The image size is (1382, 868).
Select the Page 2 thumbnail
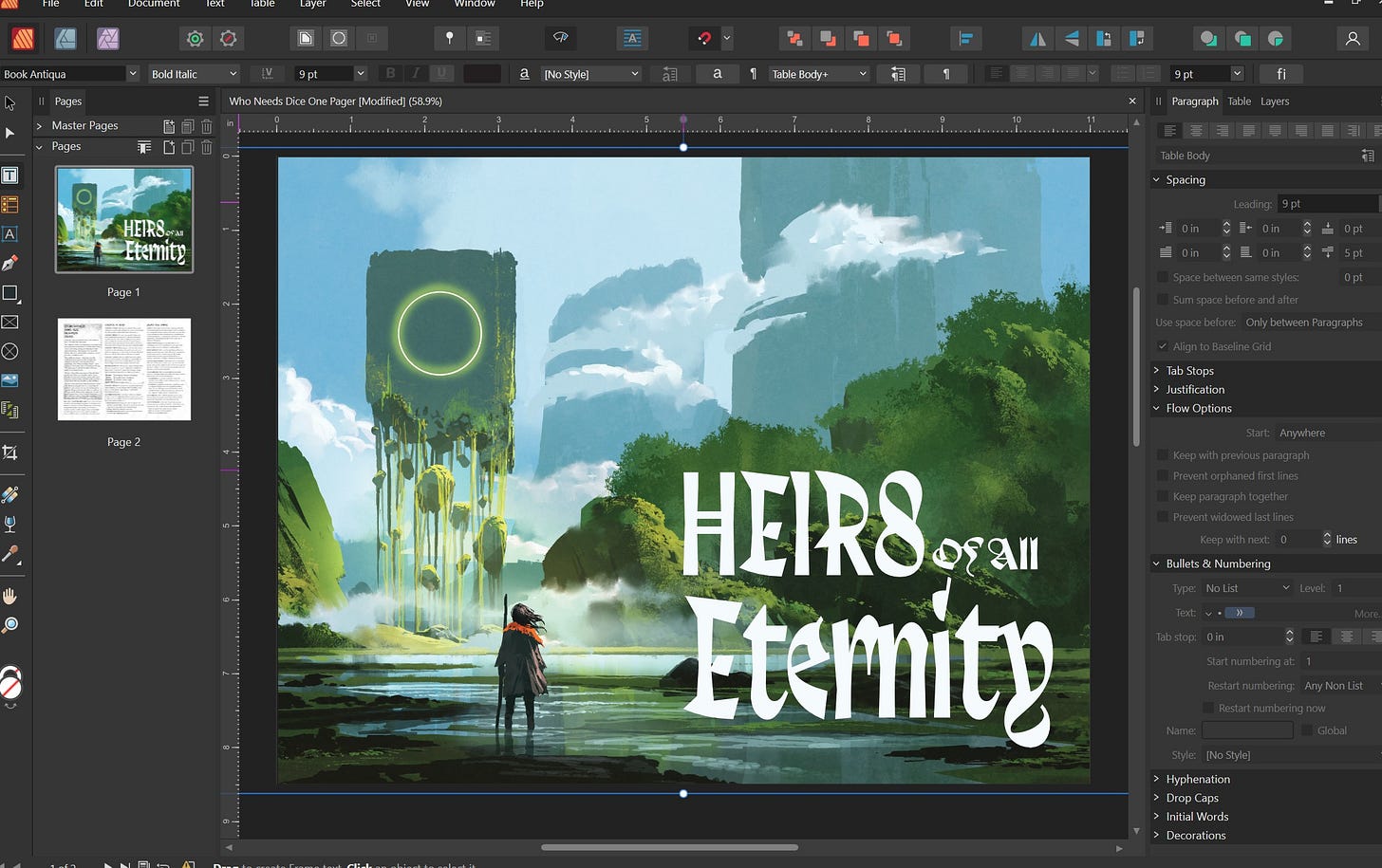click(124, 370)
